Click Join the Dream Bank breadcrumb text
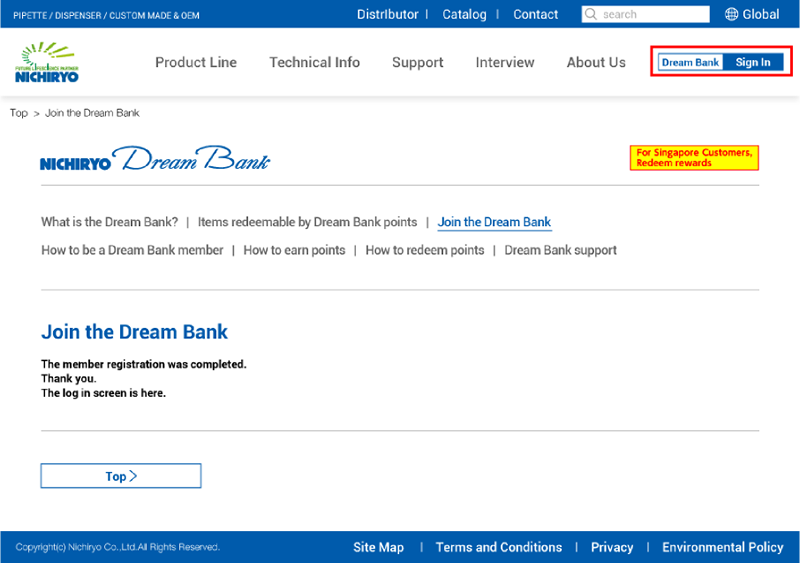The image size is (800, 563). 92,113
